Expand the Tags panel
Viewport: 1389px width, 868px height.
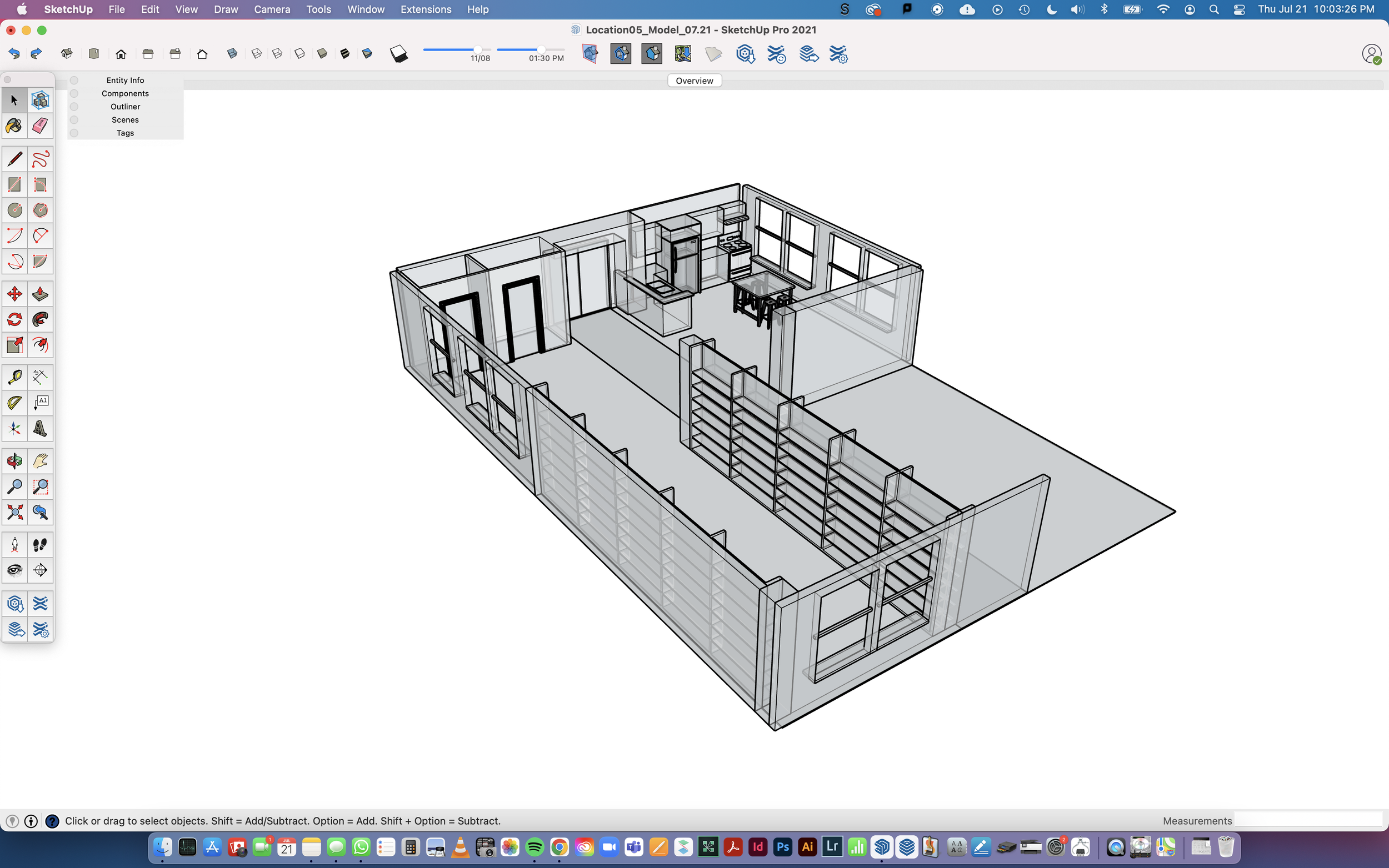tap(125, 133)
